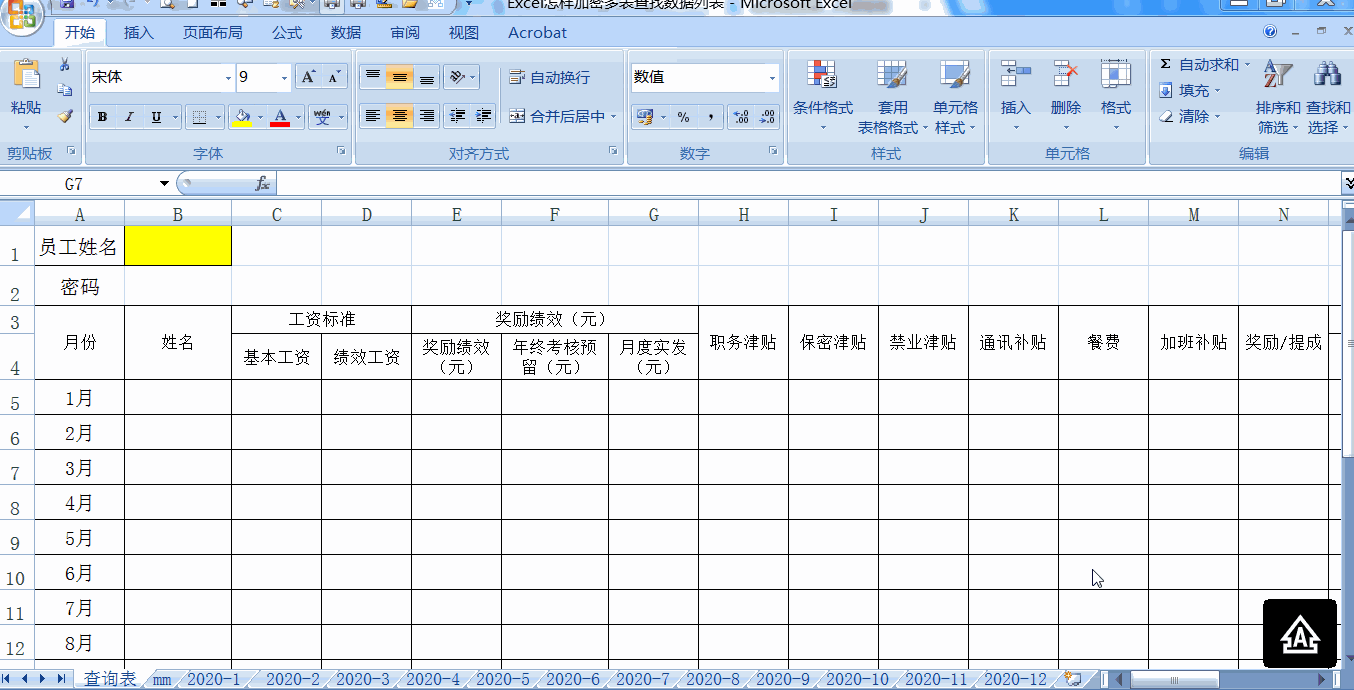Toggle bold formatting
Screen dimensions: 1354x690
101,117
